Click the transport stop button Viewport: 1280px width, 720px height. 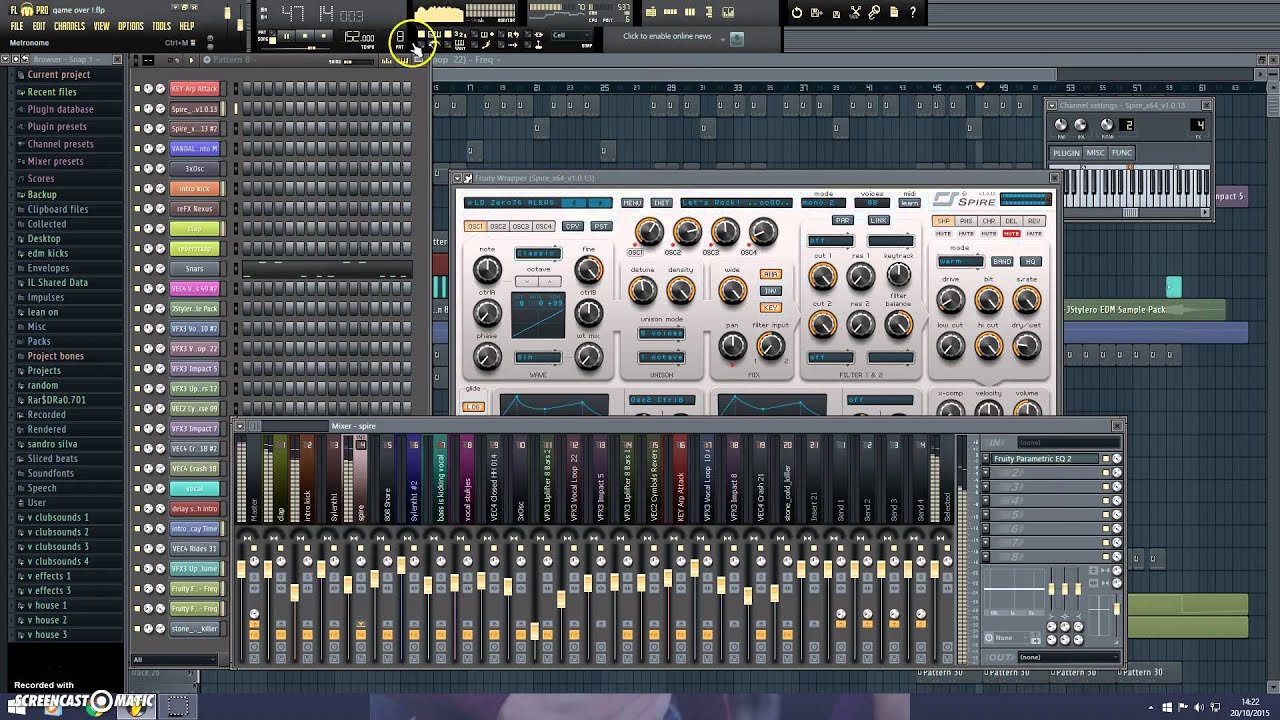click(305, 37)
